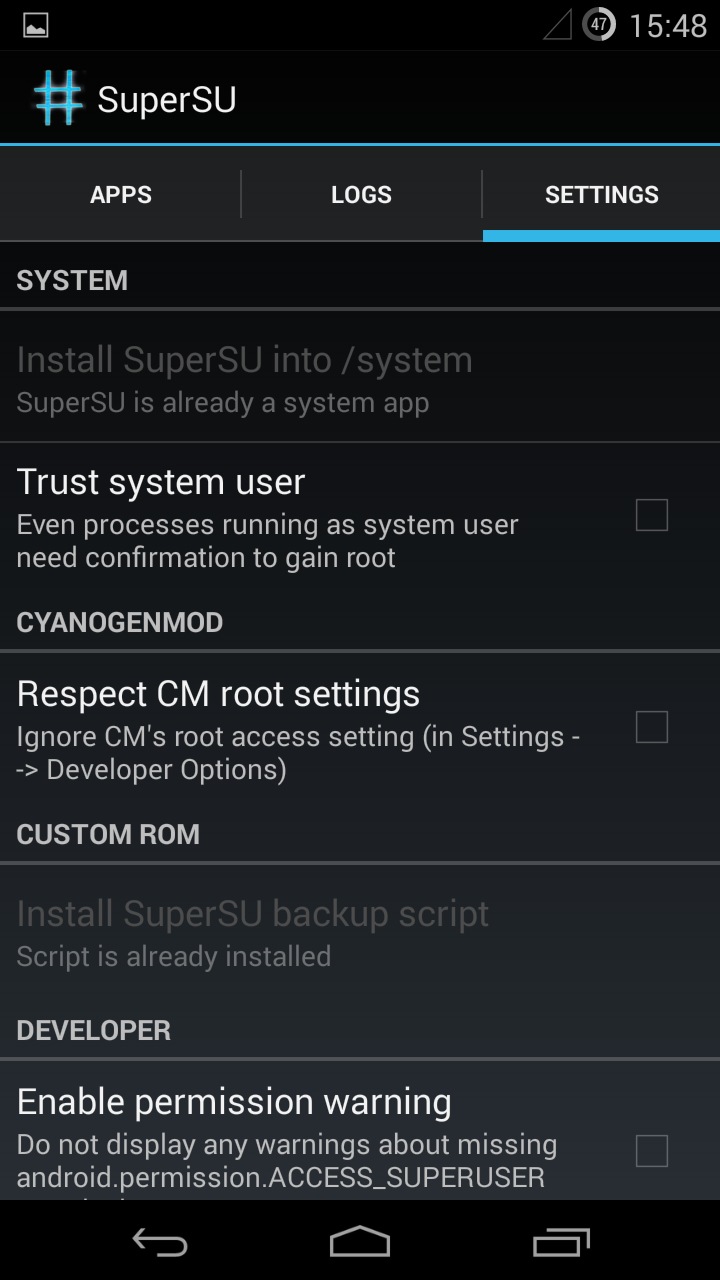720x1280 pixels.
Task: Tap the SuperSU hash logo icon
Action: point(58,99)
